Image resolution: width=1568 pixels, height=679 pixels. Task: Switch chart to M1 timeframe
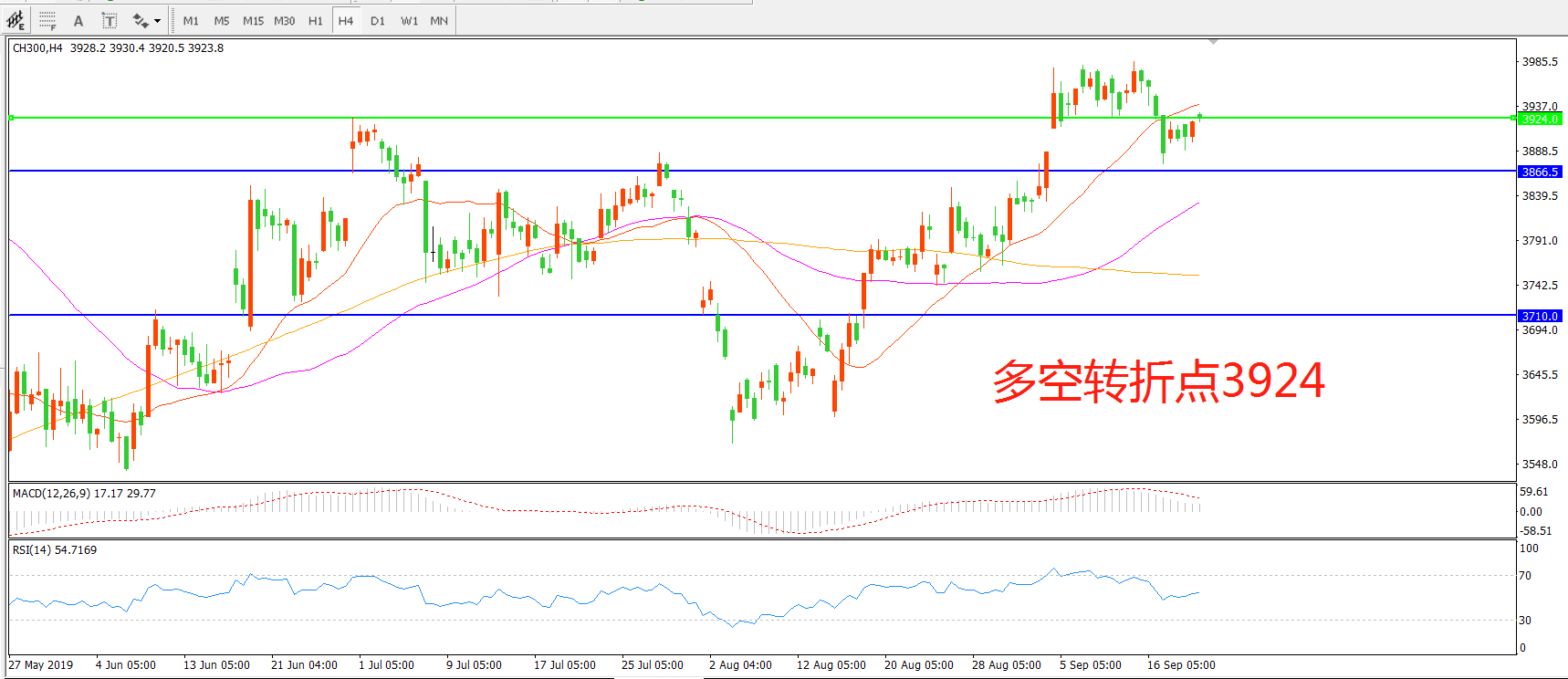pyautogui.click(x=191, y=20)
